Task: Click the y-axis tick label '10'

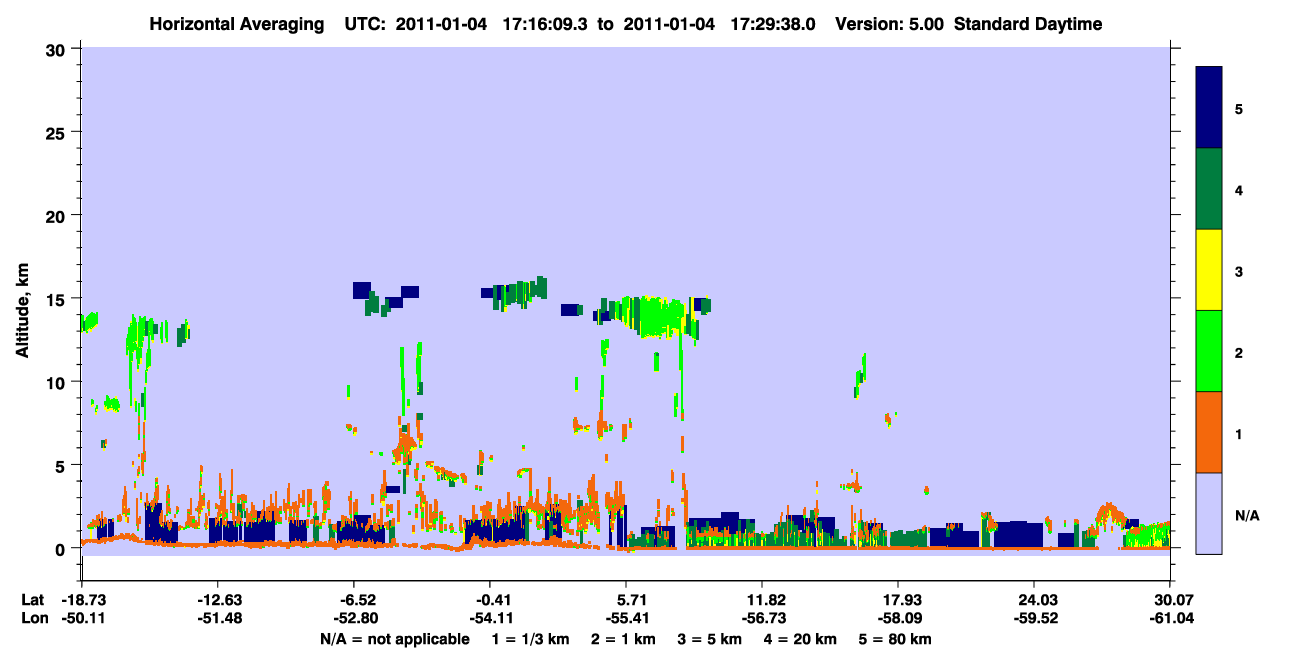Action: pyautogui.click(x=58, y=382)
